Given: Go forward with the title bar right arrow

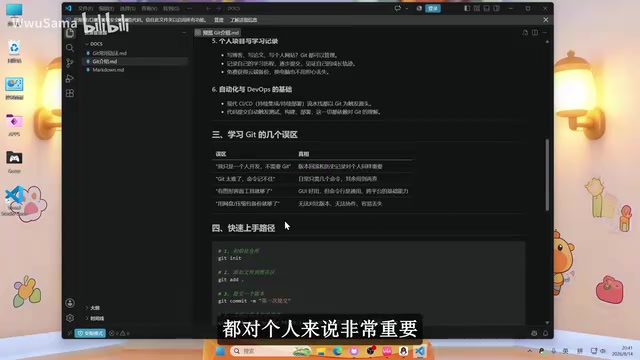Looking at the screenshot, I should pos(218,8).
